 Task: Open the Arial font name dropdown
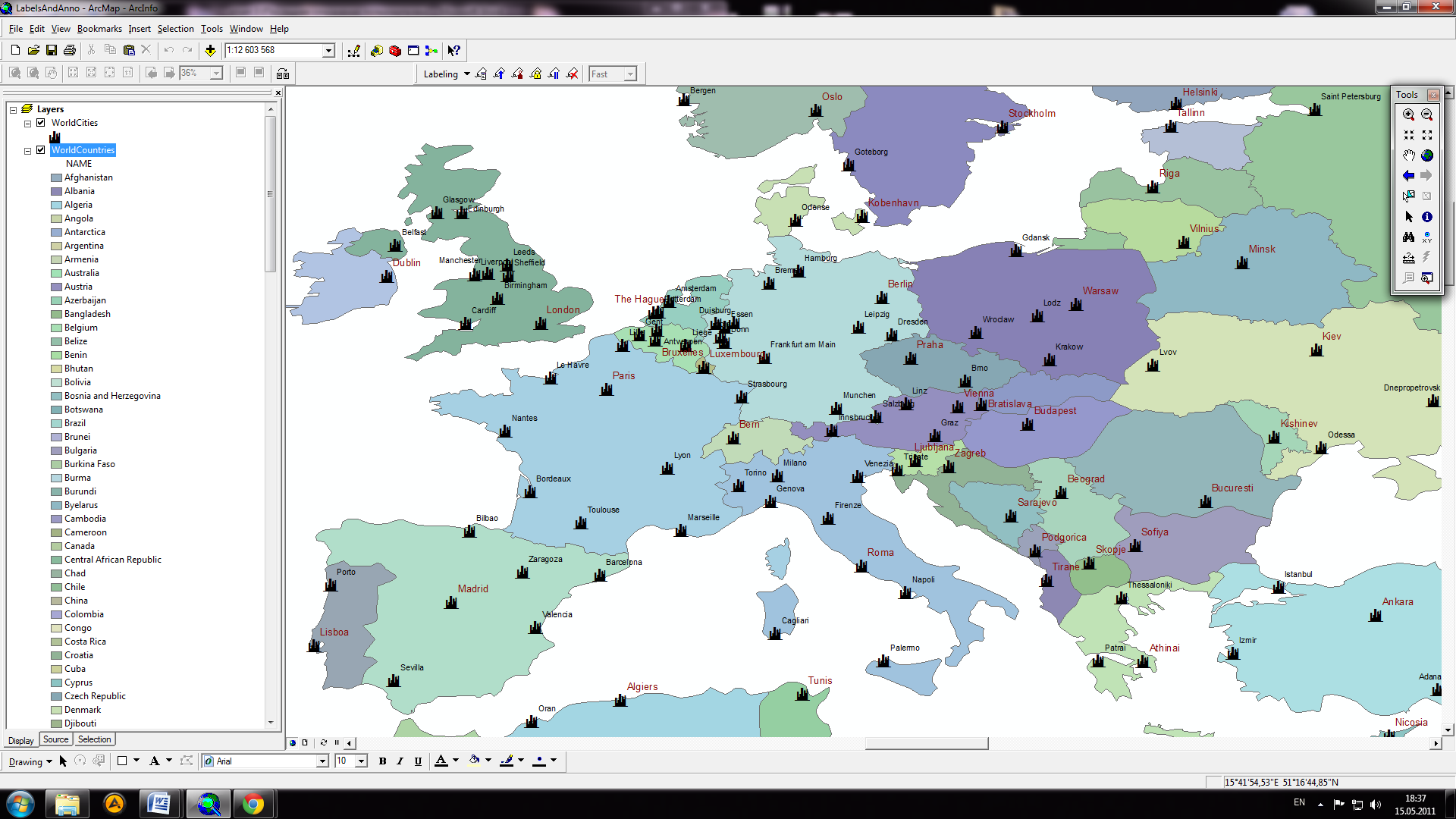322,761
